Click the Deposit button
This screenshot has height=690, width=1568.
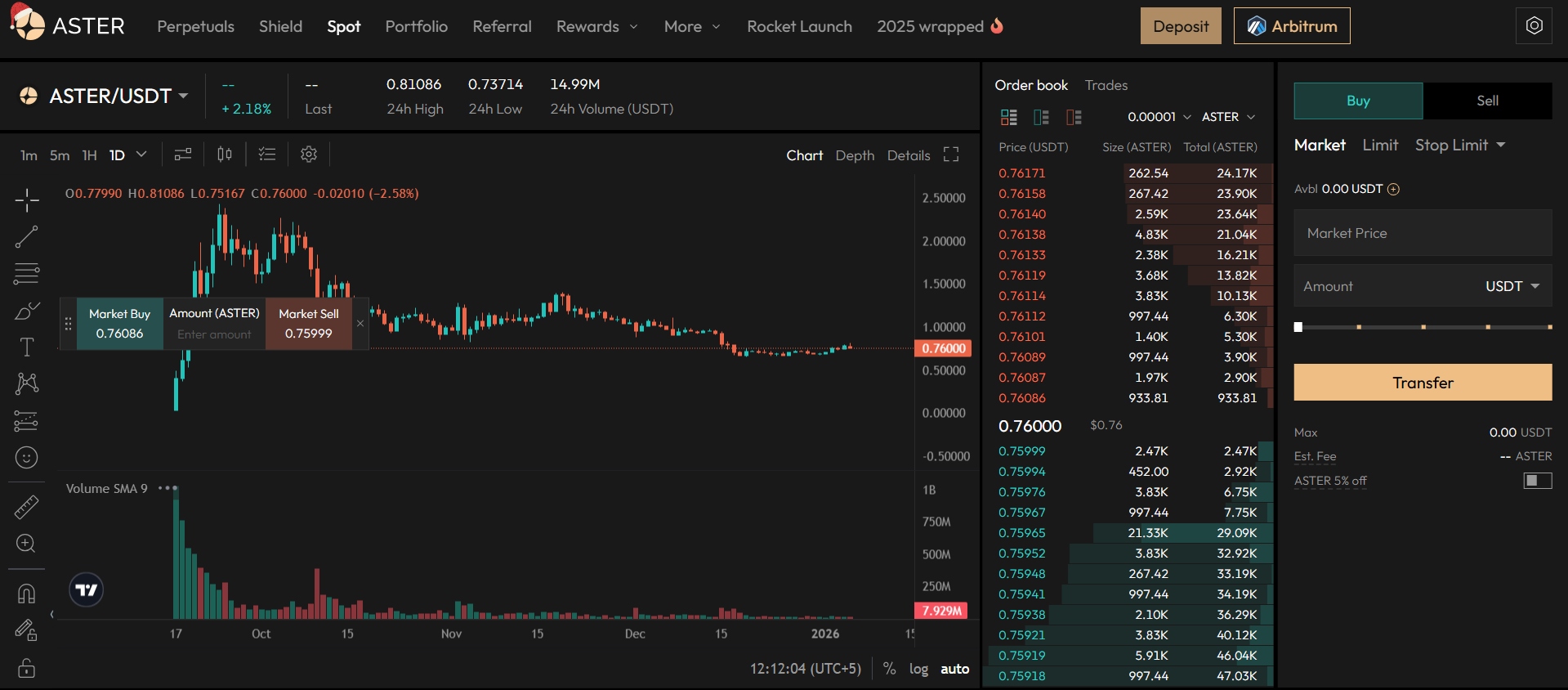pos(1181,26)
